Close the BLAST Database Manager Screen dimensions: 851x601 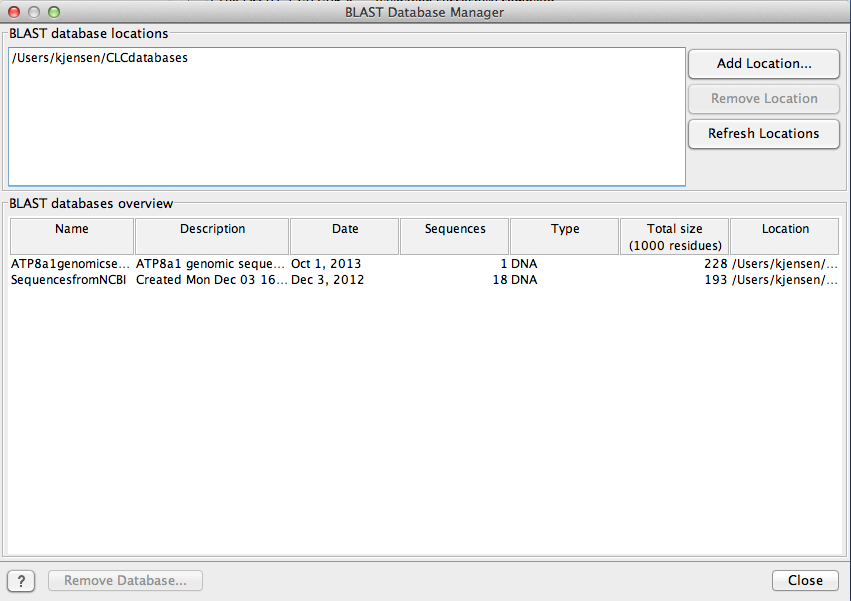[805, 580]
